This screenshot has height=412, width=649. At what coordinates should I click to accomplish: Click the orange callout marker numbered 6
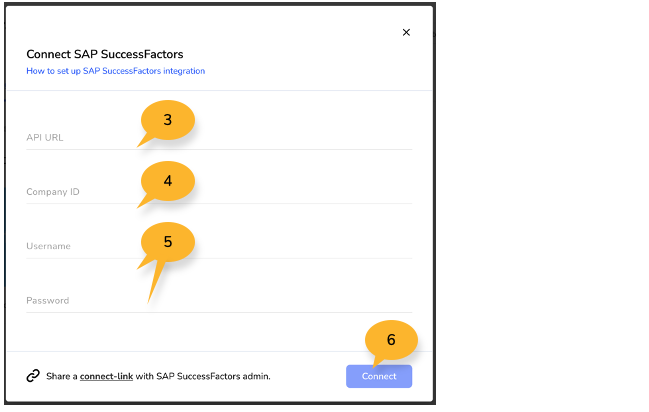390,340
